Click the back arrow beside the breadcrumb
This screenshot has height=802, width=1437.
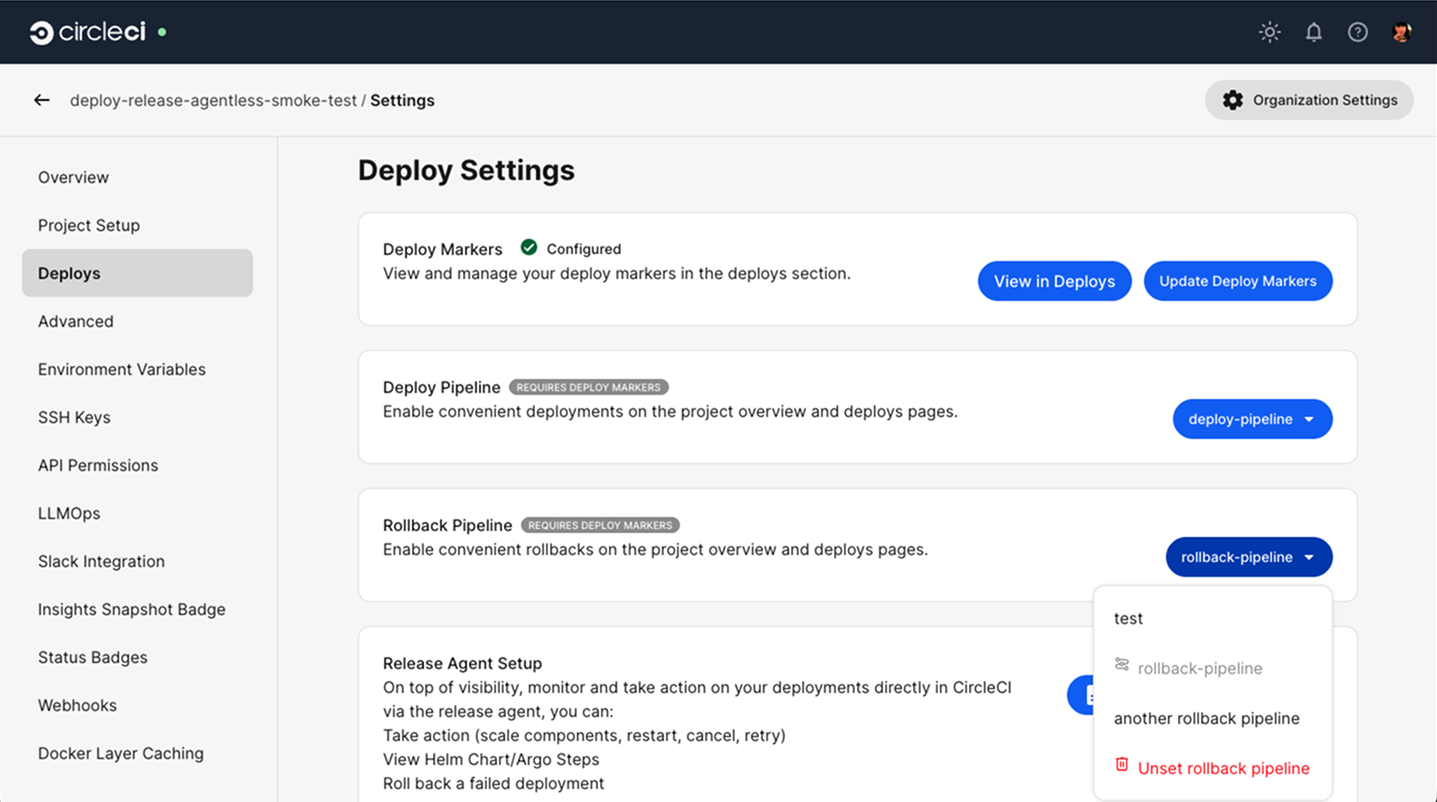[x=40, y=100]
